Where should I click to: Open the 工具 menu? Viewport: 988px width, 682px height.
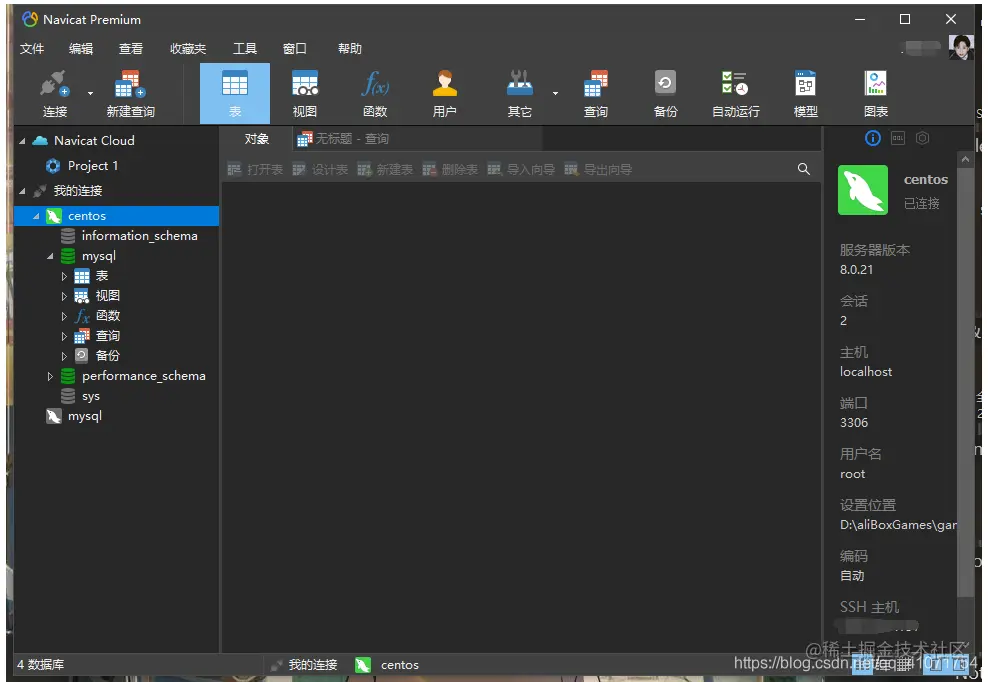pos(244,49)
